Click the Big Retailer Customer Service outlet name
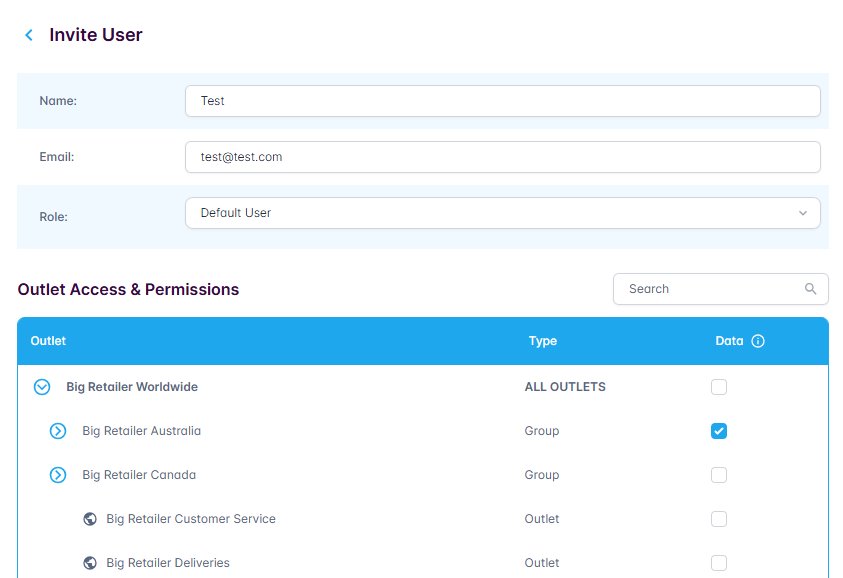Screen dimensions: 843x578 [x=191, y=519]
